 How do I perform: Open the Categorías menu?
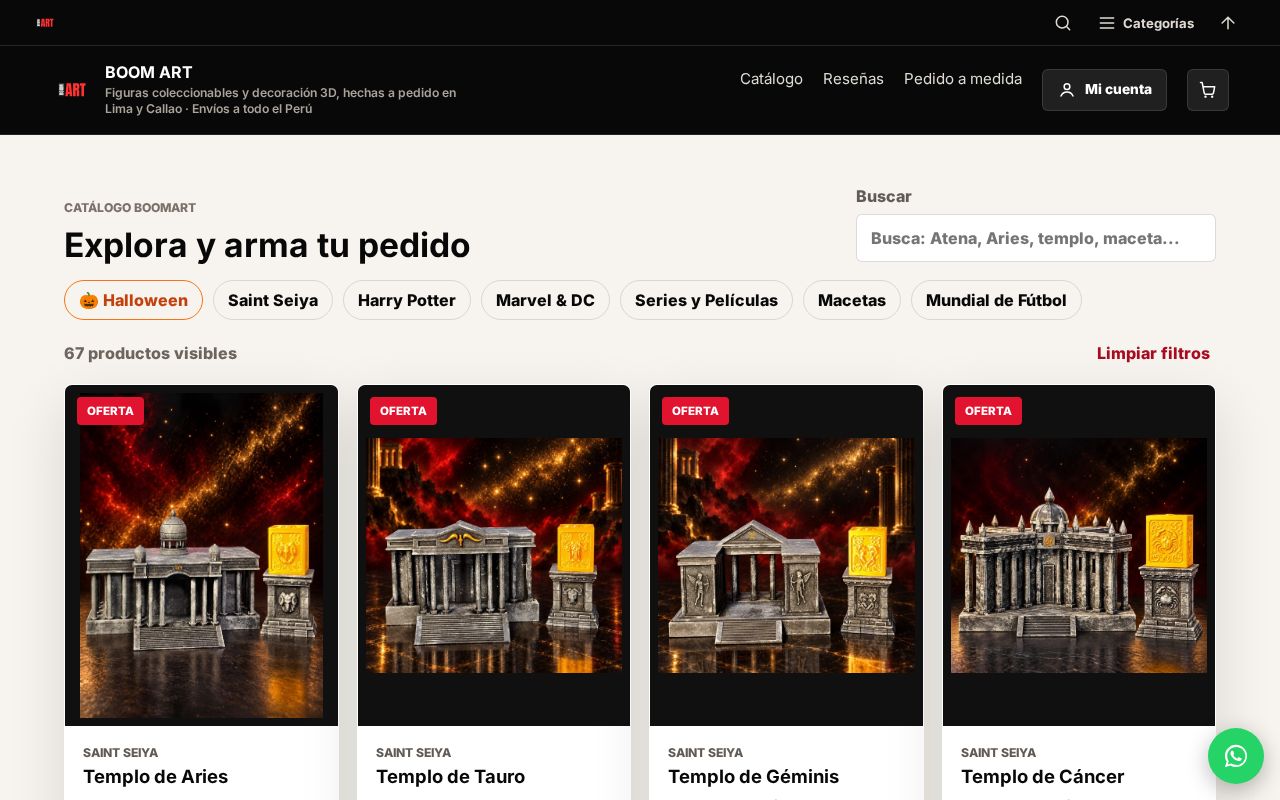point(1146,23)
